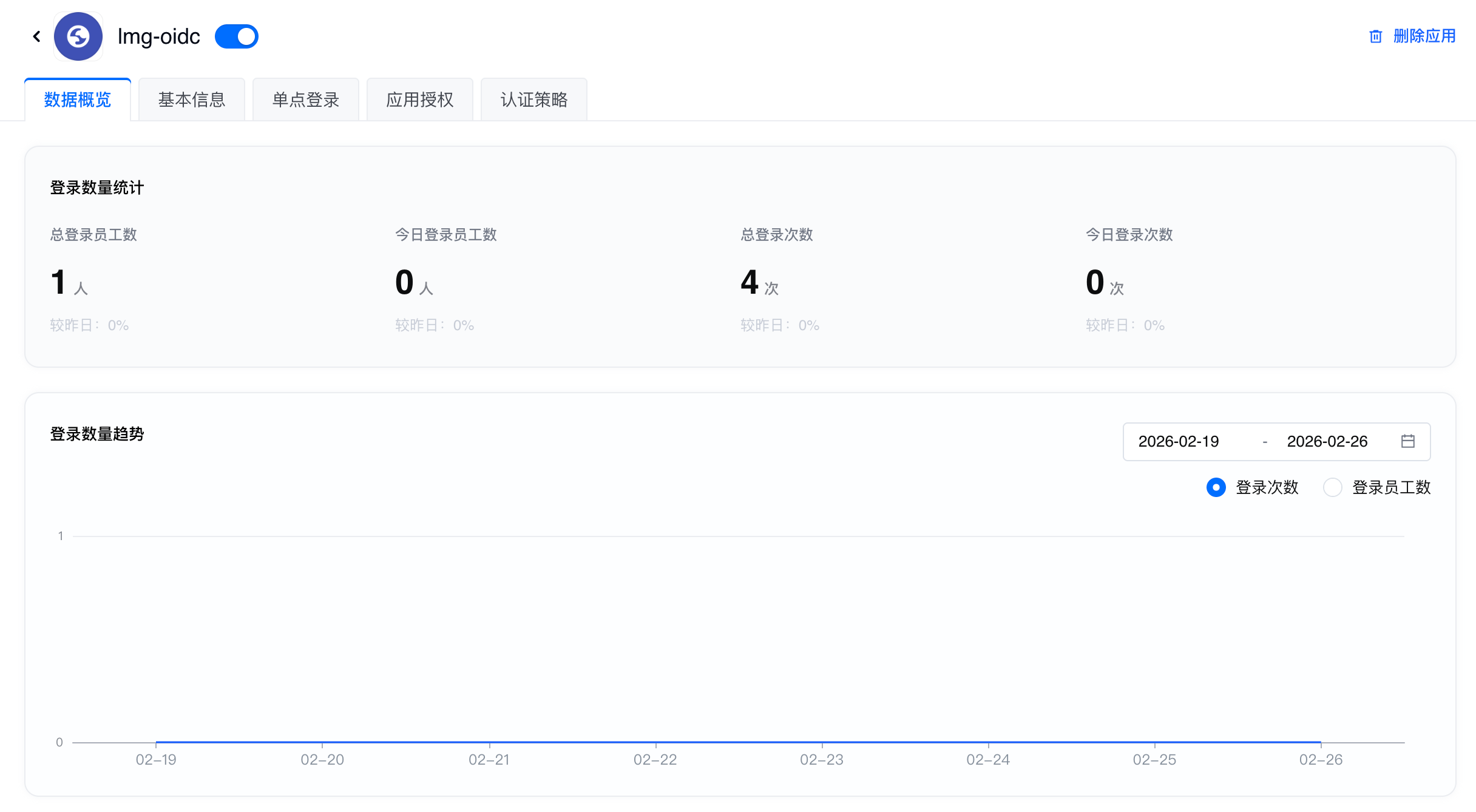Screen dimensions: 1476x812
Task: Toggle the lmg-oidc enable switch
Action: [237, 36]
